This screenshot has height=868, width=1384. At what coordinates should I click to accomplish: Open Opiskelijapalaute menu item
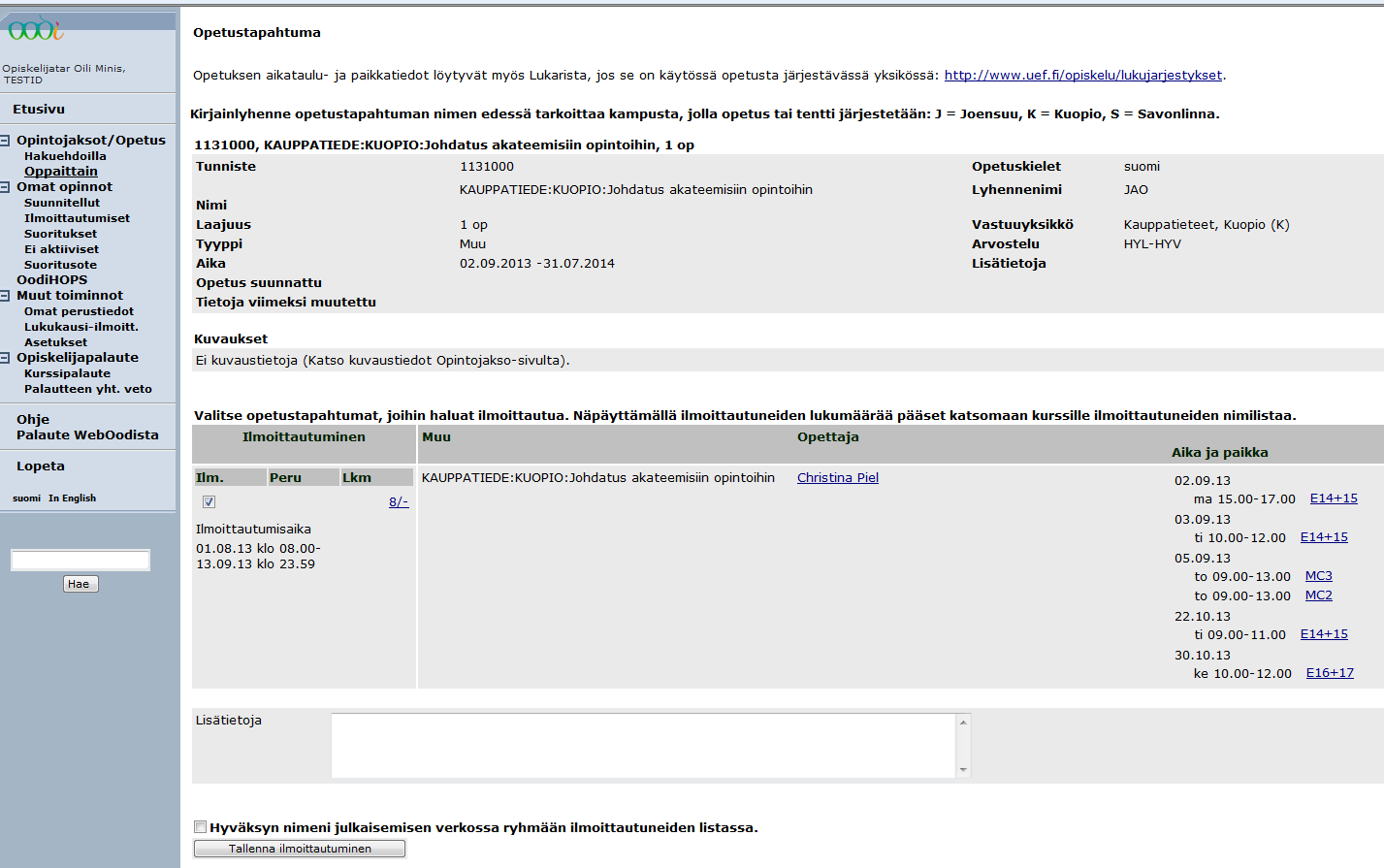click(x=78, y=358)
